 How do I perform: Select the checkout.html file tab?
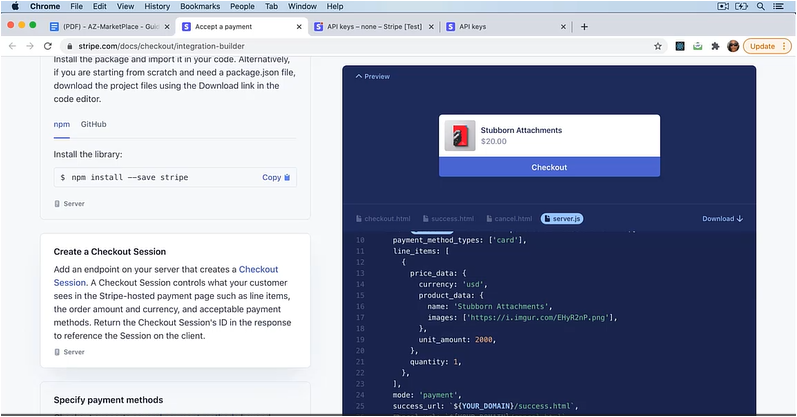pos(383,219)
